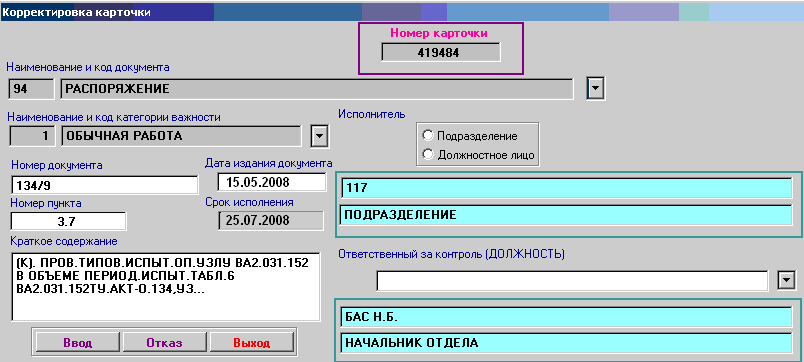This screenshot has width=804, height=362.
Task: Click the ОБЫЧНАЯ РАБОТА category field
Action: [x=182, y=136]
